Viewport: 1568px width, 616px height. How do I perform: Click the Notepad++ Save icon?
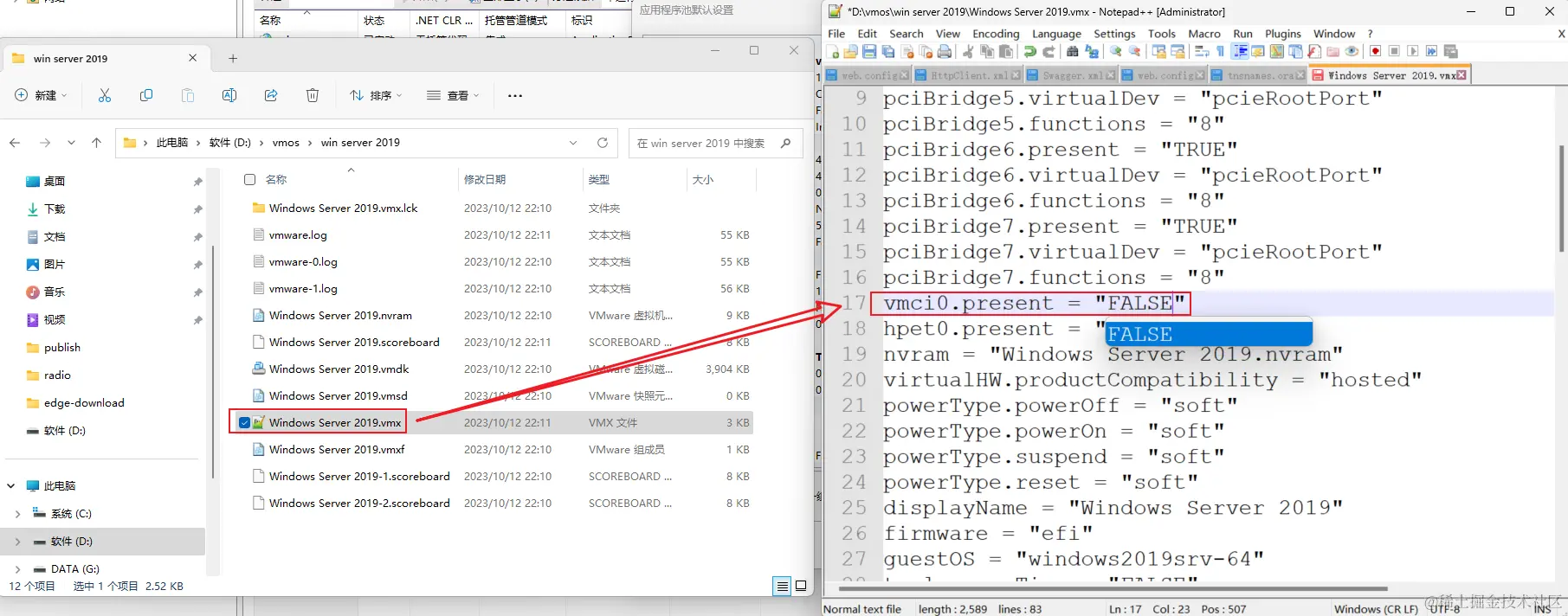coord(869,52)
